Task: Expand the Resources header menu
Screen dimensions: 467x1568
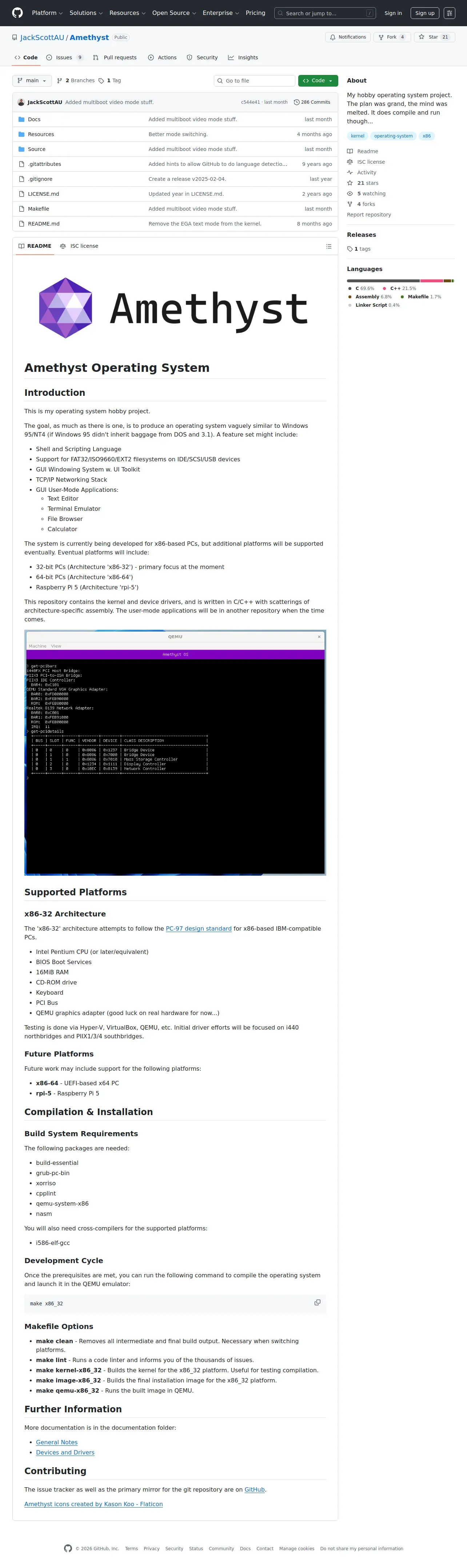Action: click(127, 13)
